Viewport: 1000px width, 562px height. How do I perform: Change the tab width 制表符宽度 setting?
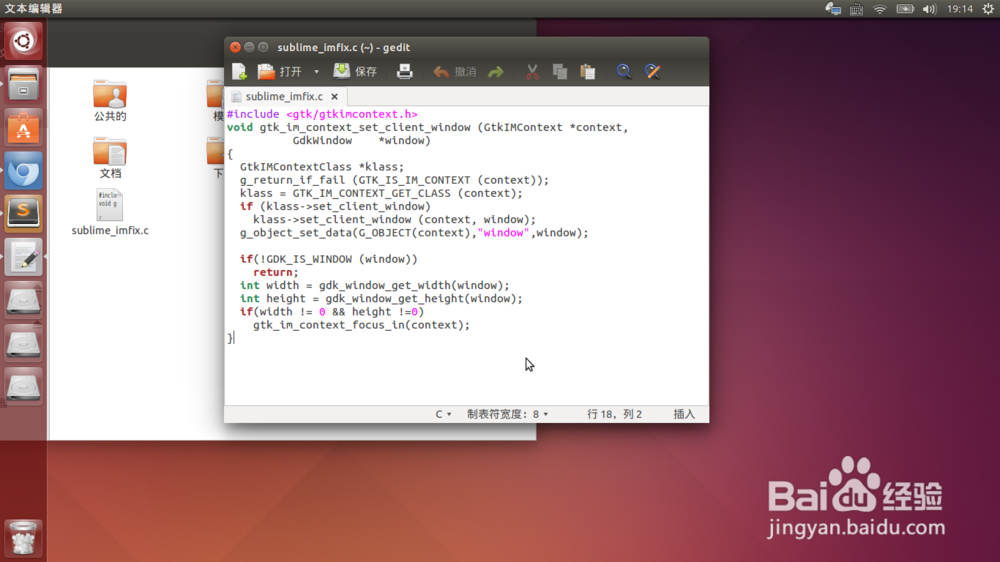pyautogui.click(x=507, y=414)
